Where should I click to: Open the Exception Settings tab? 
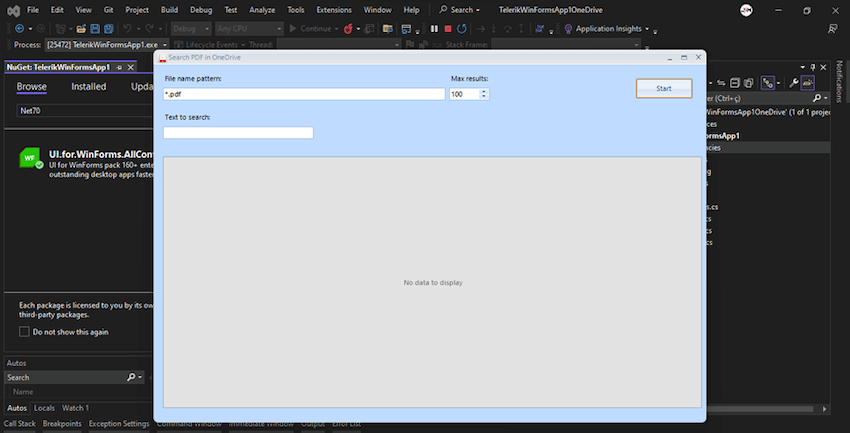pos(119,424)
